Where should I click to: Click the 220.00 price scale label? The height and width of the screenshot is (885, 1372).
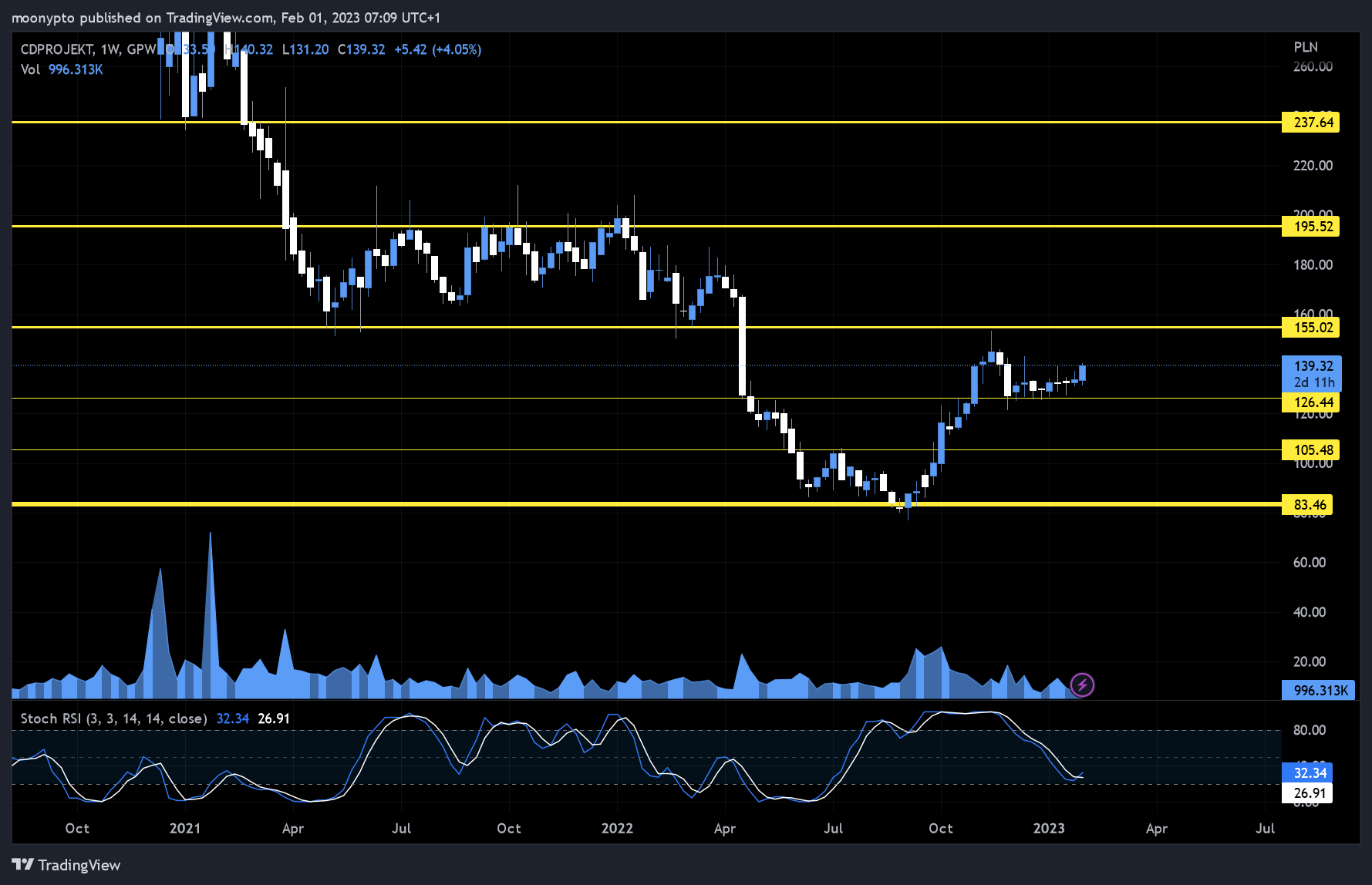[1313, 165]
